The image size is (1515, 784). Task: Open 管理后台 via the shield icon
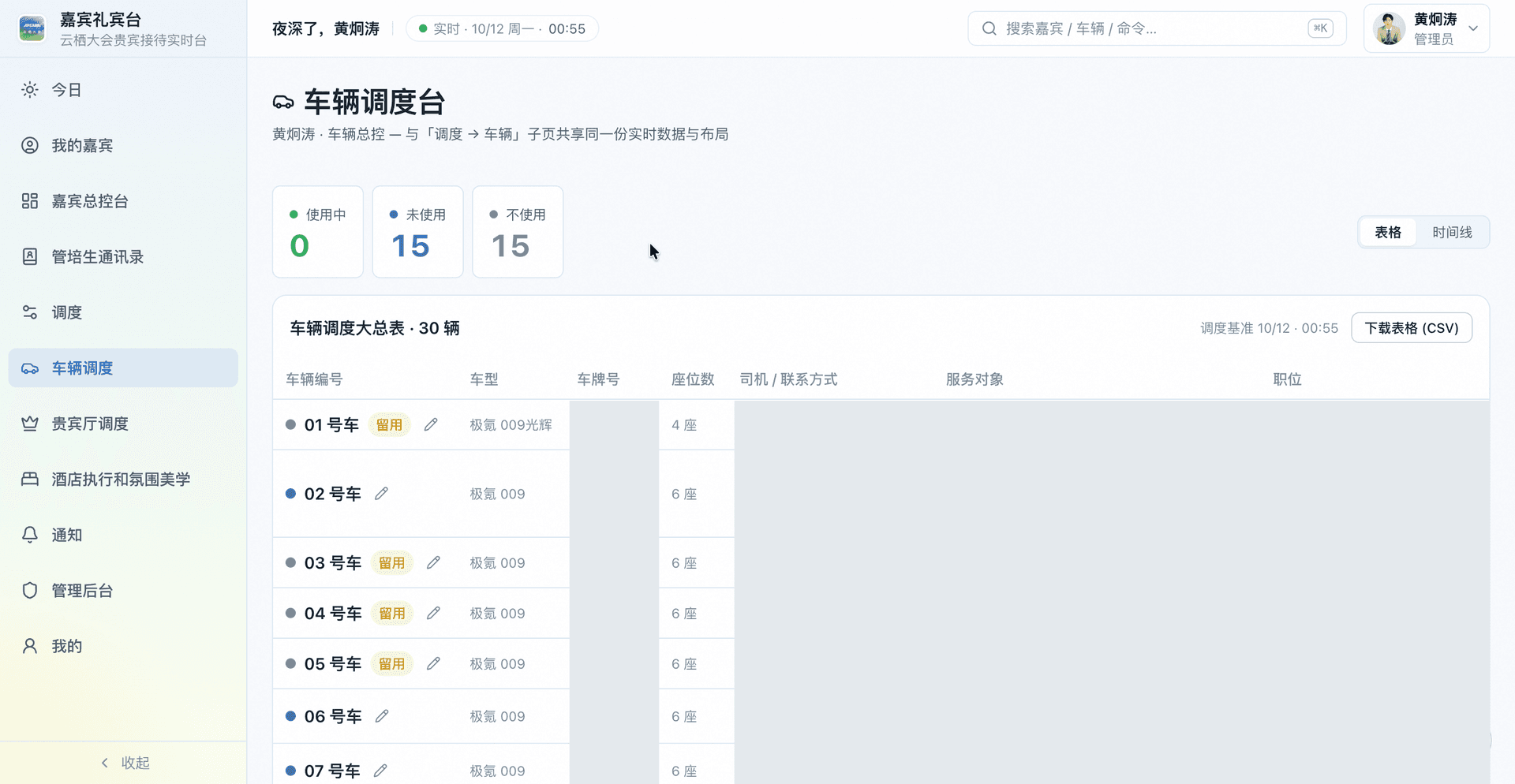[30, 590]
